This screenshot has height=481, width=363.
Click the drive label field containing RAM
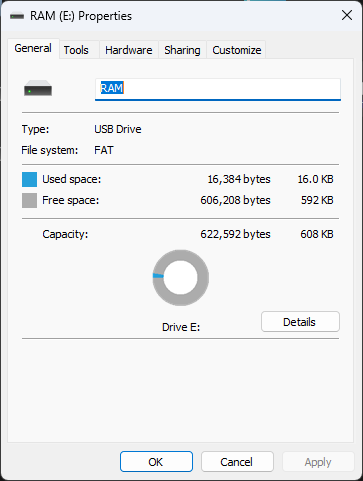[x=218, y=89]
